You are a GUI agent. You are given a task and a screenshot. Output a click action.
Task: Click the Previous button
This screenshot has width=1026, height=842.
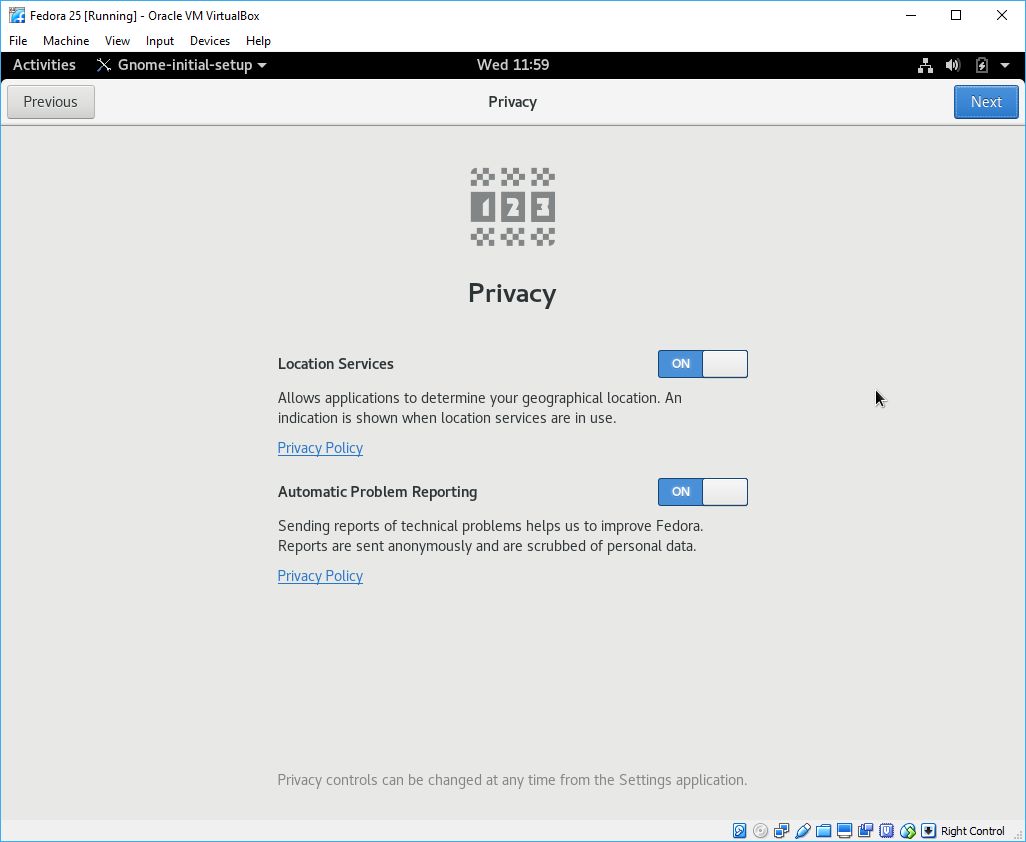pyautogui.click(x=50, y=102)
